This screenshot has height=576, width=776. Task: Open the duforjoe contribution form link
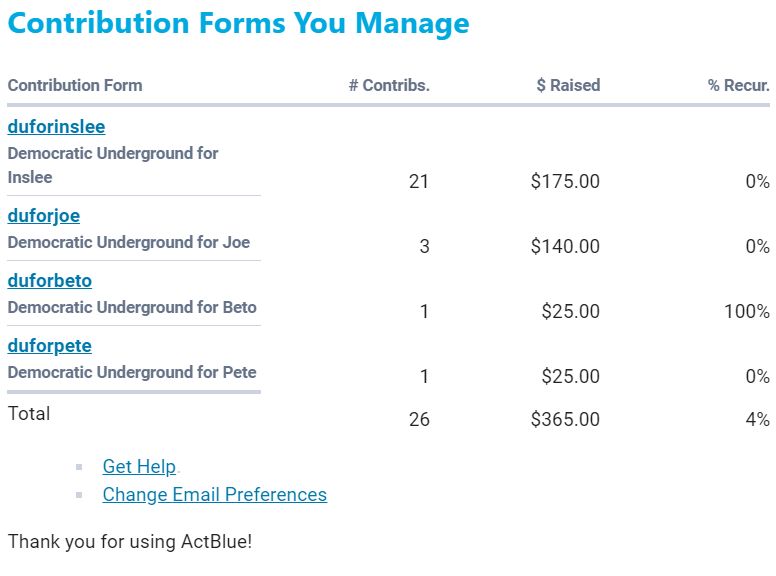44,216
